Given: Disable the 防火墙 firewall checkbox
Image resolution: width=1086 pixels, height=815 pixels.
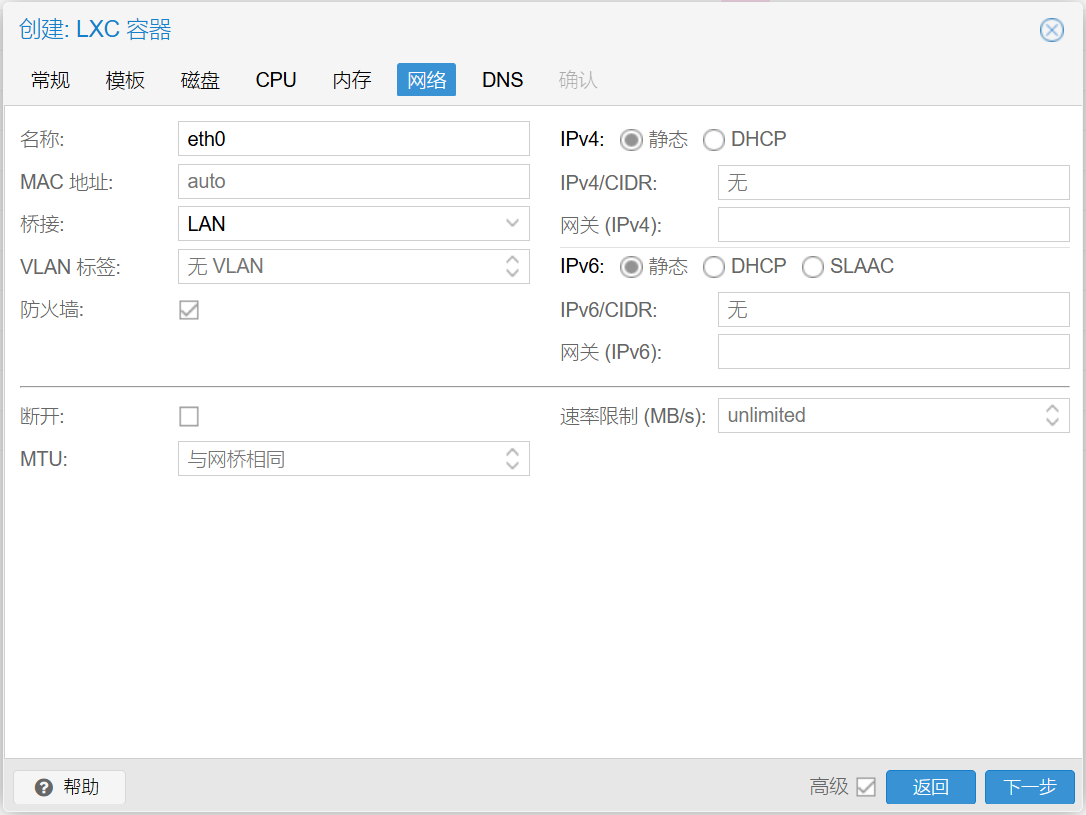Looking at the screenshot, I should (189, 310).
